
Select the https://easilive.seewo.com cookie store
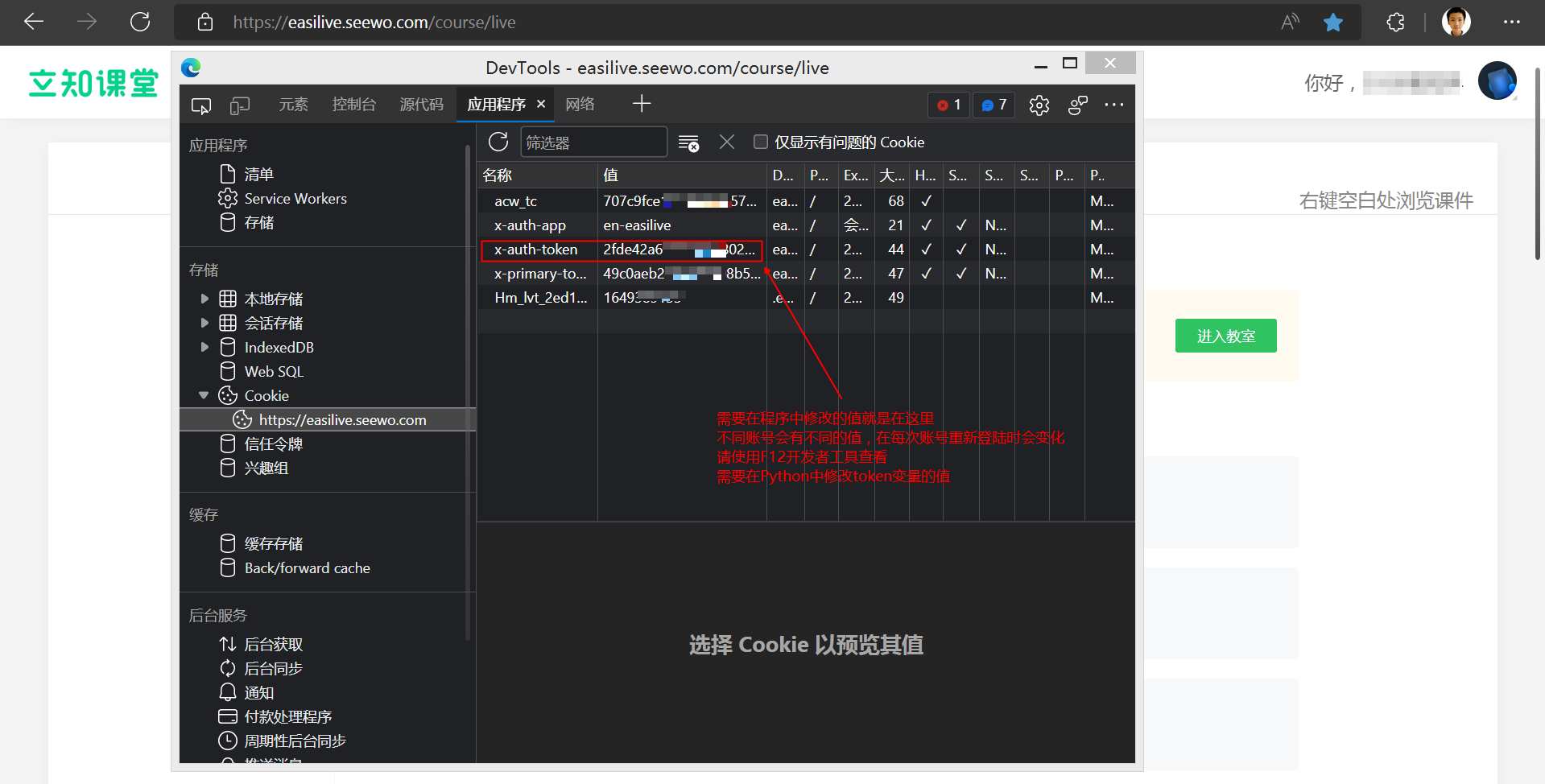(342, 419)
